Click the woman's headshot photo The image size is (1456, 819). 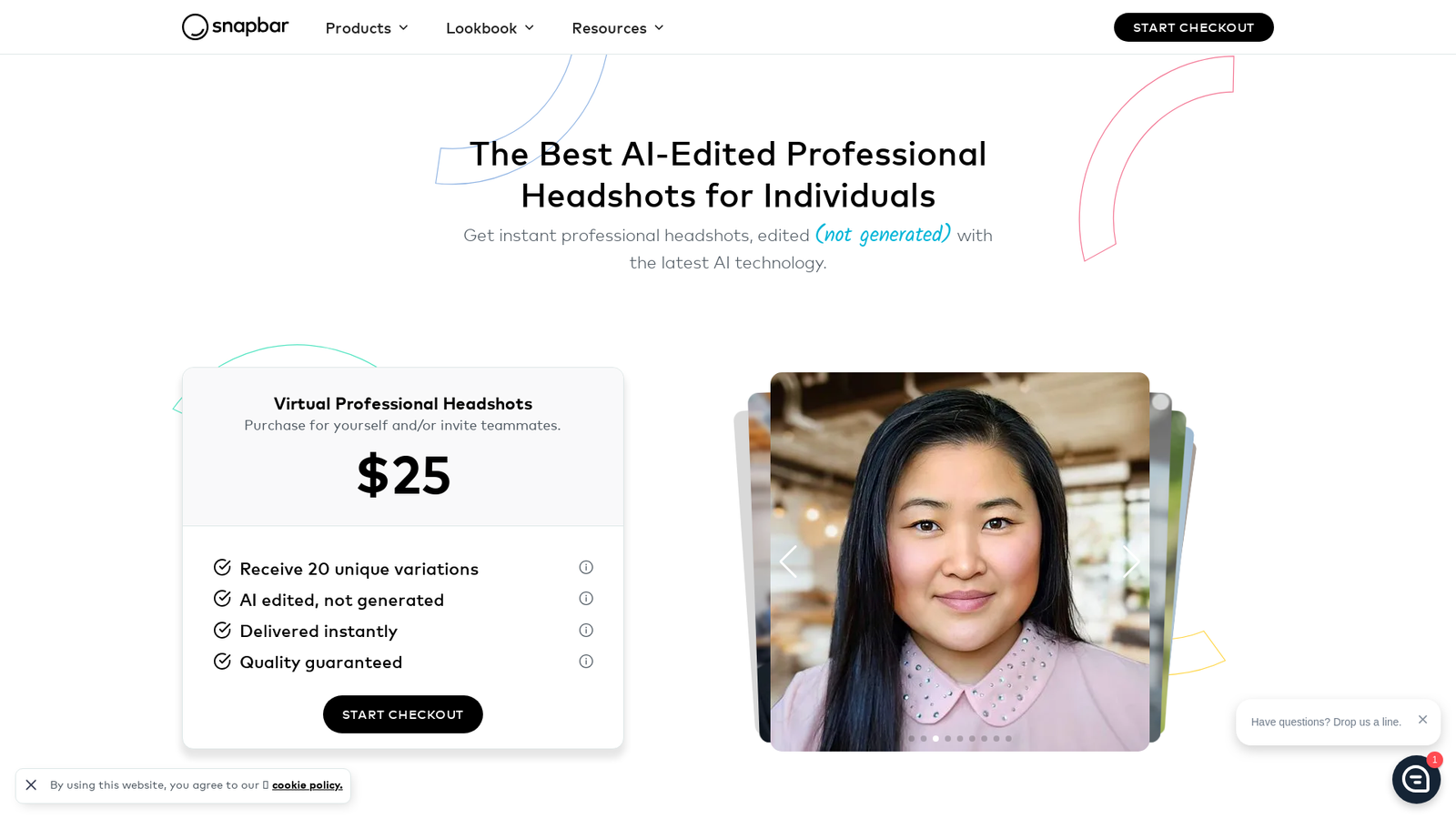[x=959, y=561]
